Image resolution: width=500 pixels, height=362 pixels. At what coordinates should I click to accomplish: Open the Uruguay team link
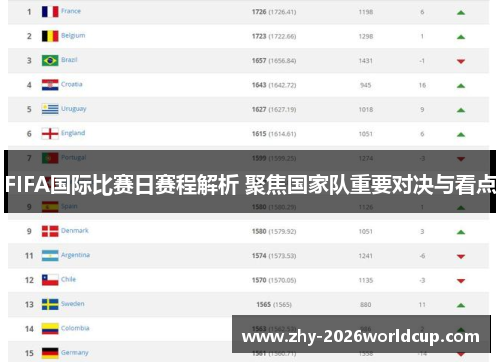[x=74, y=109]
